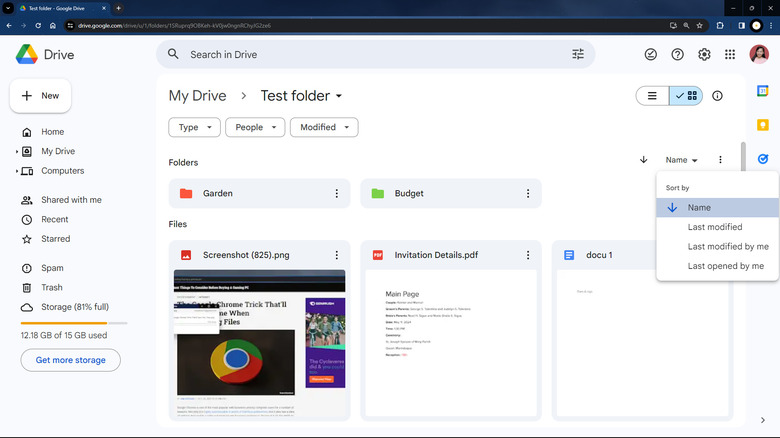Select Last modified sort option
This screenshot has height=438, width=780.
tap(715, 227)
